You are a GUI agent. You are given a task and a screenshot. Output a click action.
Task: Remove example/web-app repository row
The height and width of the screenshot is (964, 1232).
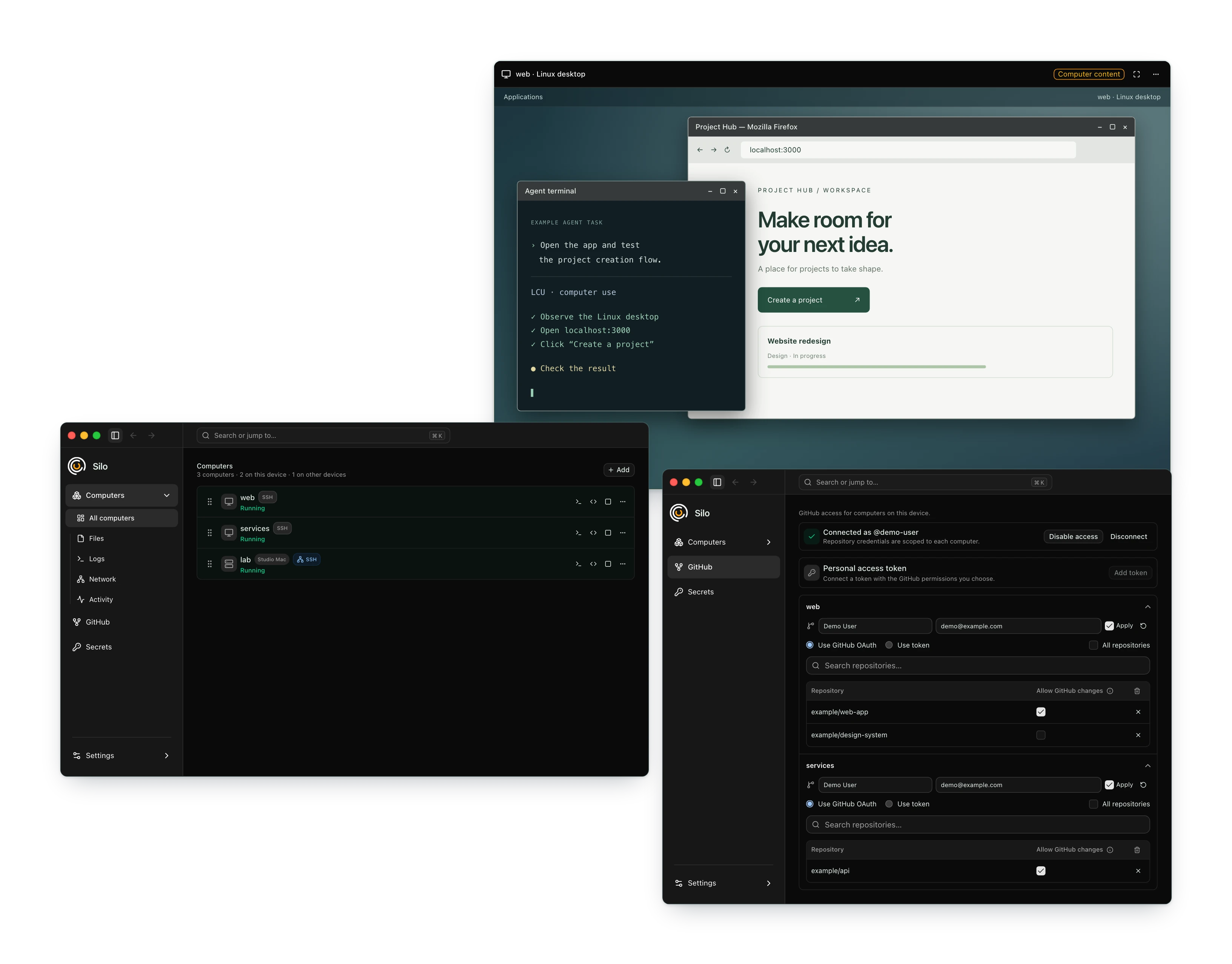tap(1138, 712)
